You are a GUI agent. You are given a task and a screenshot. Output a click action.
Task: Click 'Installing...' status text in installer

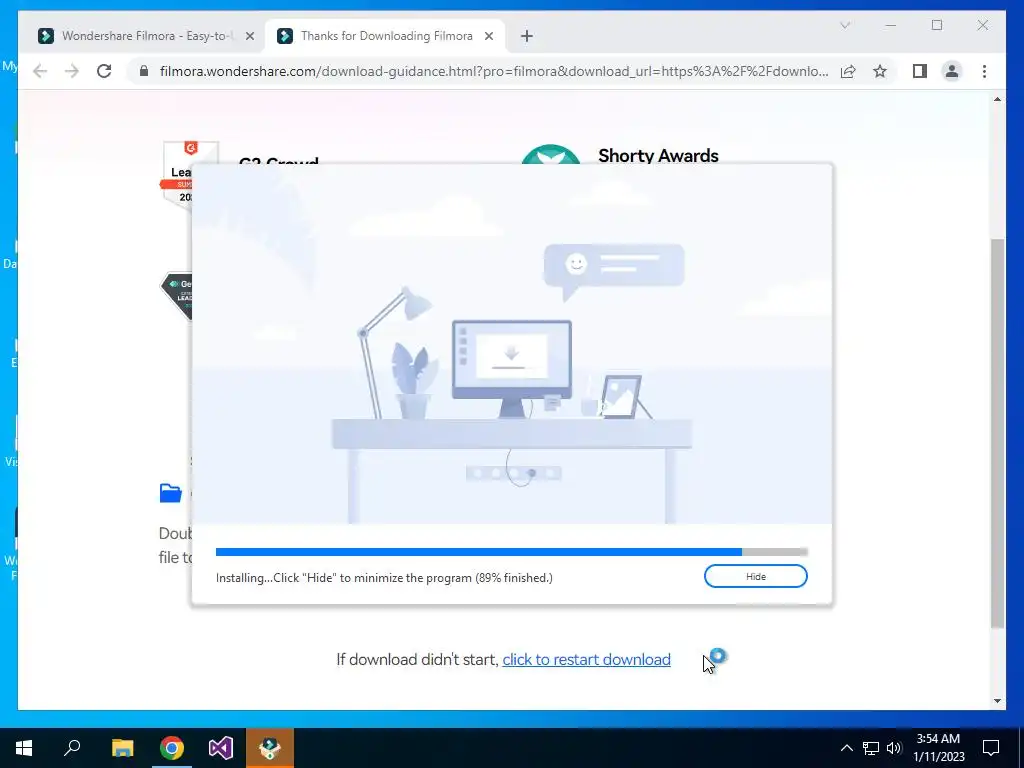click(384, 578)
